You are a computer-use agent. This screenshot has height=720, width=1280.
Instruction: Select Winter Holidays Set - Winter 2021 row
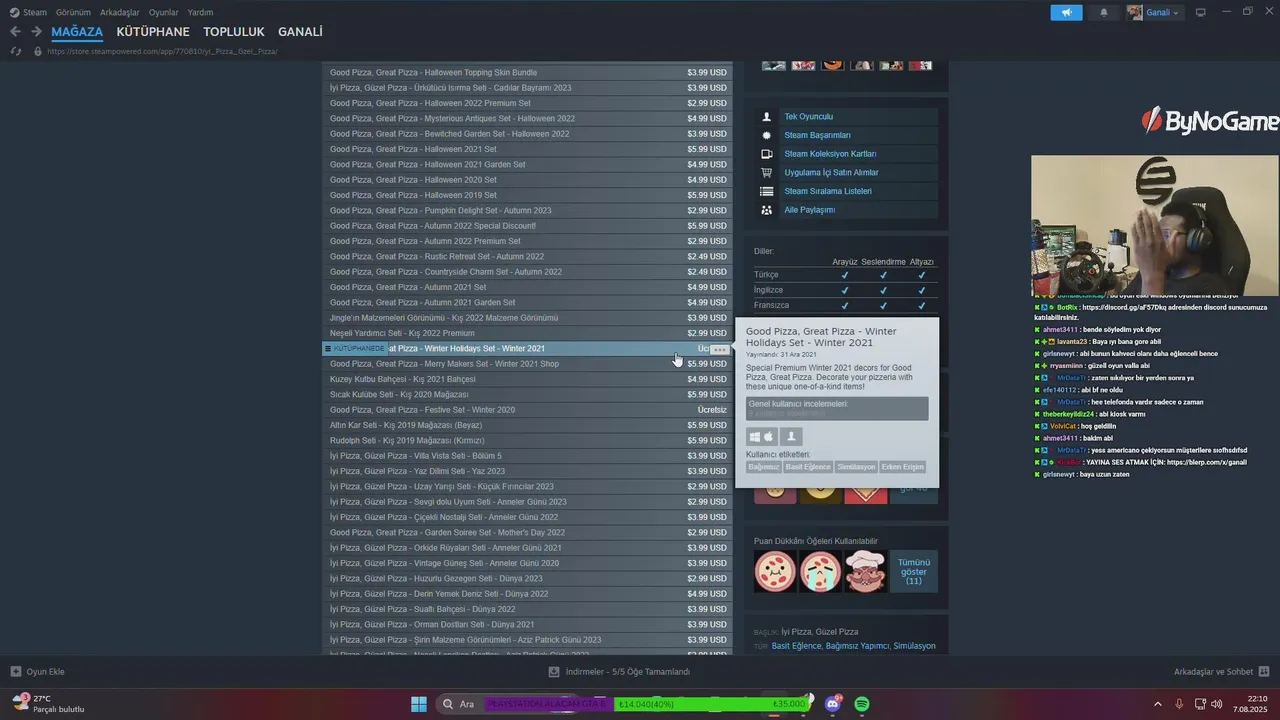coord(528,348)
